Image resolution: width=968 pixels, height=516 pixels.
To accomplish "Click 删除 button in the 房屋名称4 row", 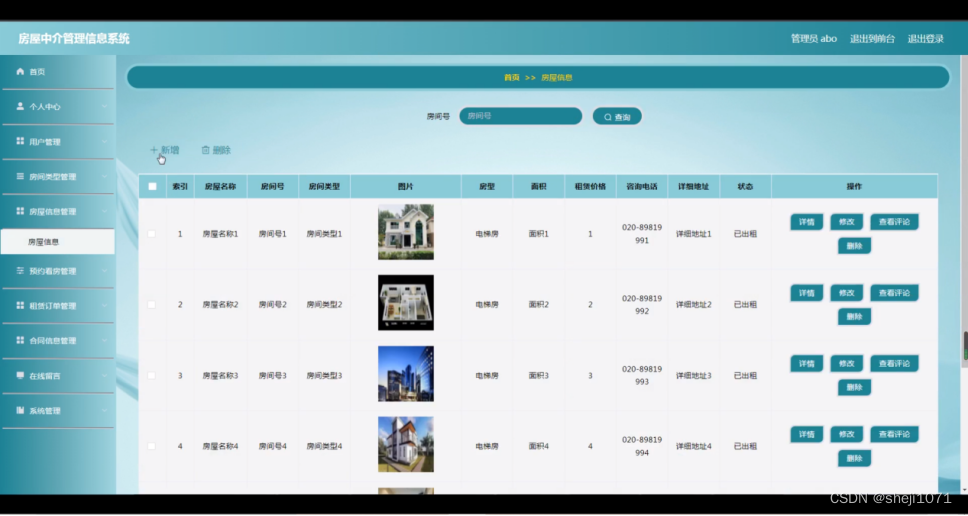I will [854, 458].
